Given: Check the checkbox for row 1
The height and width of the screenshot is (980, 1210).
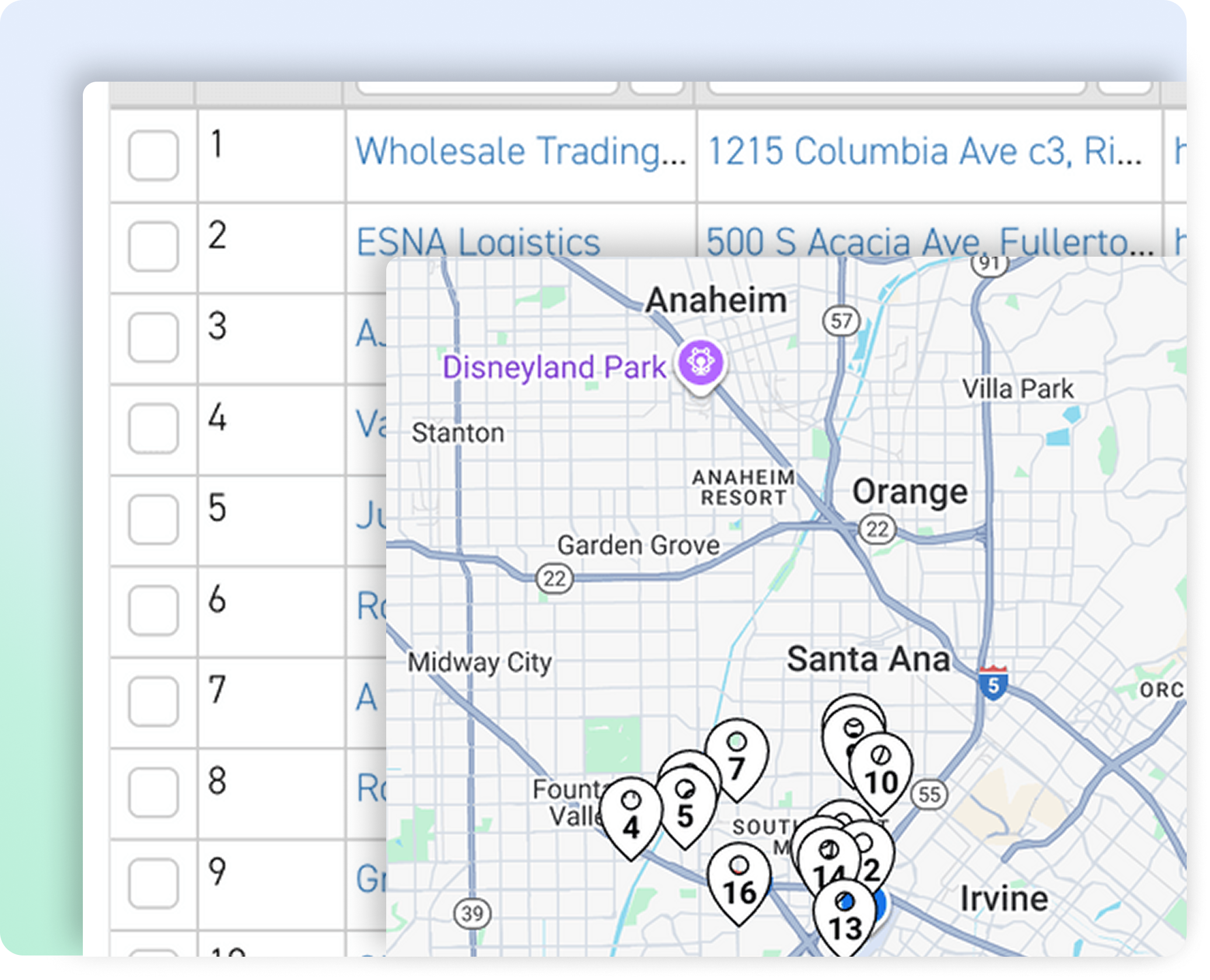Looking at the screenshot, I should pos(153,155).
